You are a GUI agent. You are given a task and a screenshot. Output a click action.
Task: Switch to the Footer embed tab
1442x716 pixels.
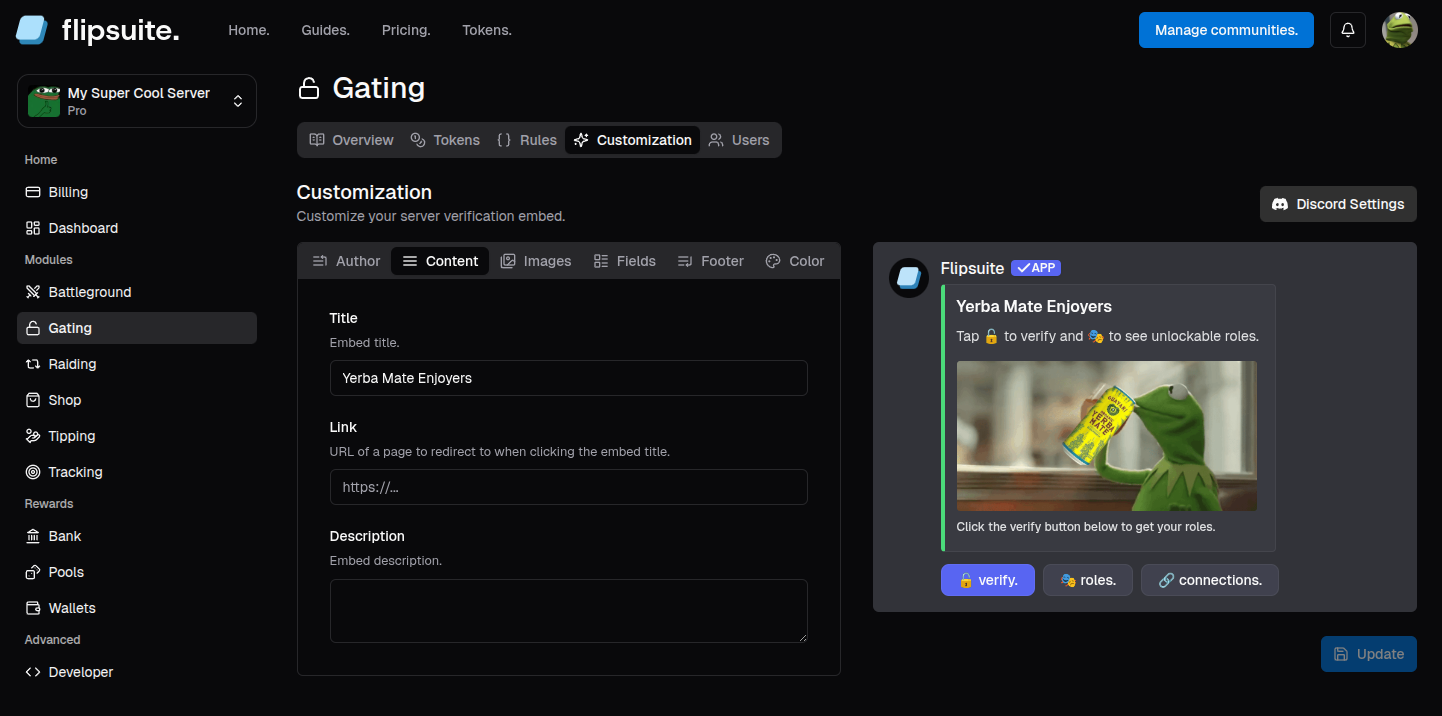[710, 261]
